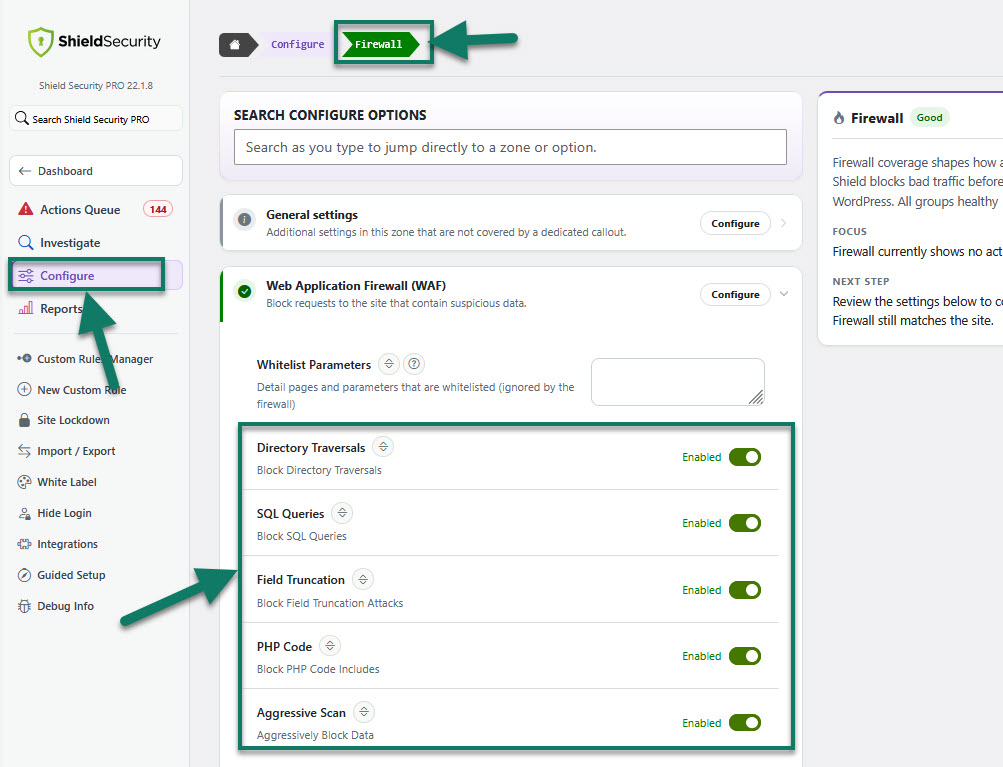This screenshot has width=1003, height=767.
Task: Click the New Custom Rule plus icon
Action: (24, 389)
